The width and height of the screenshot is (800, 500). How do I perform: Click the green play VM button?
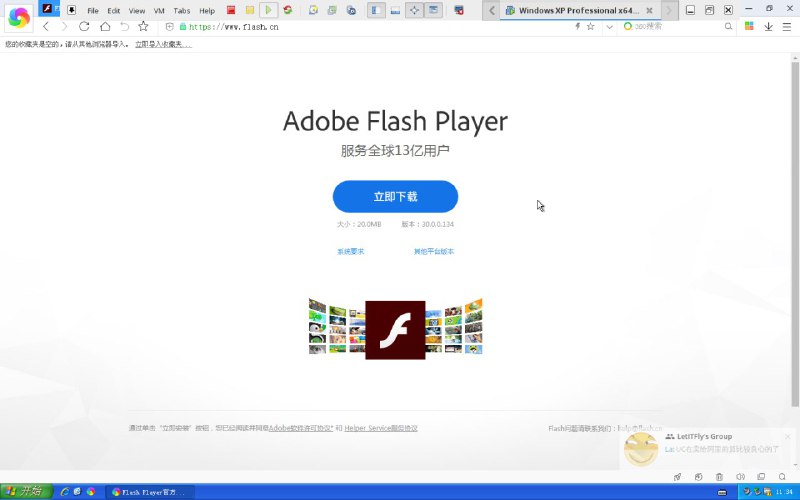pos(268,10)
